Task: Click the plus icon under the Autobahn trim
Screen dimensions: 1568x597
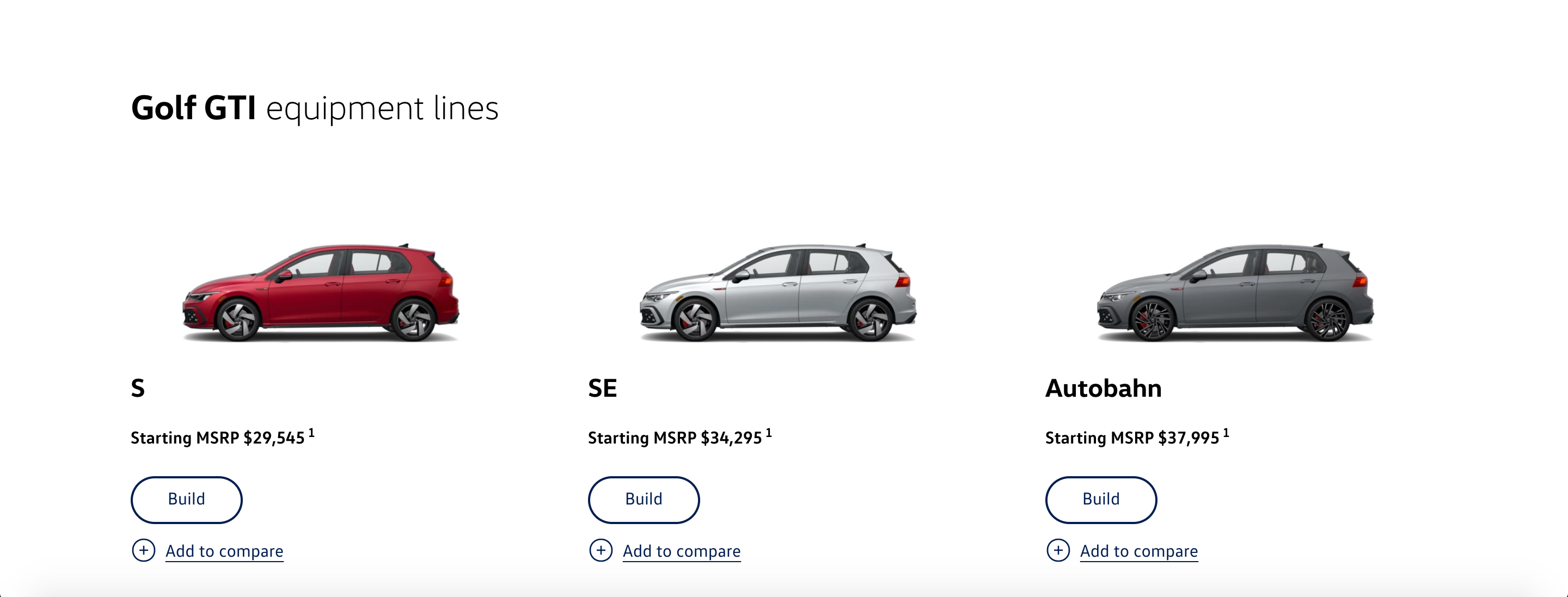Action: click(1058, 551)
